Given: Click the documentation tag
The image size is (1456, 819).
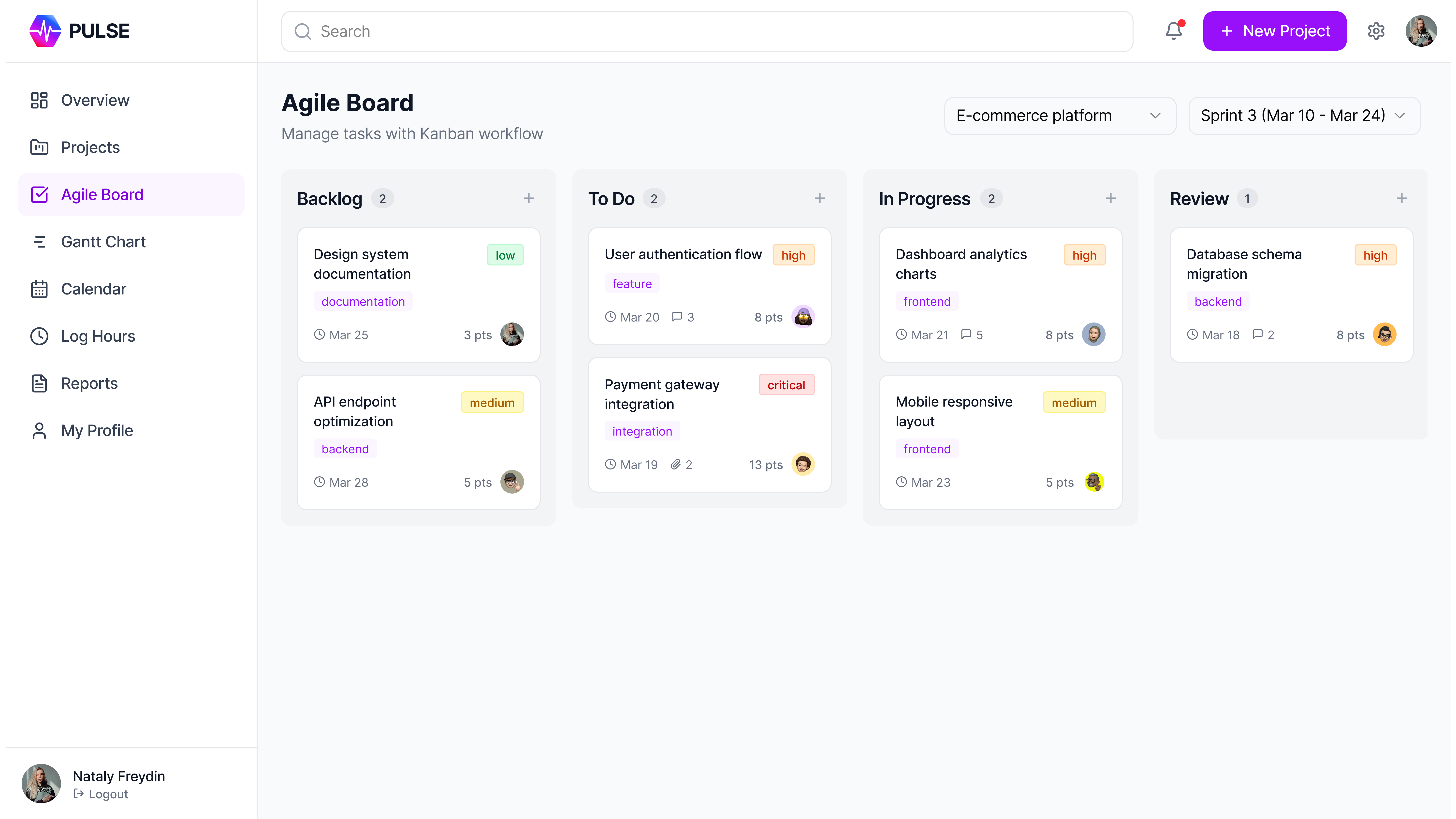Looking at the screenshot, I should click(363, 301).
